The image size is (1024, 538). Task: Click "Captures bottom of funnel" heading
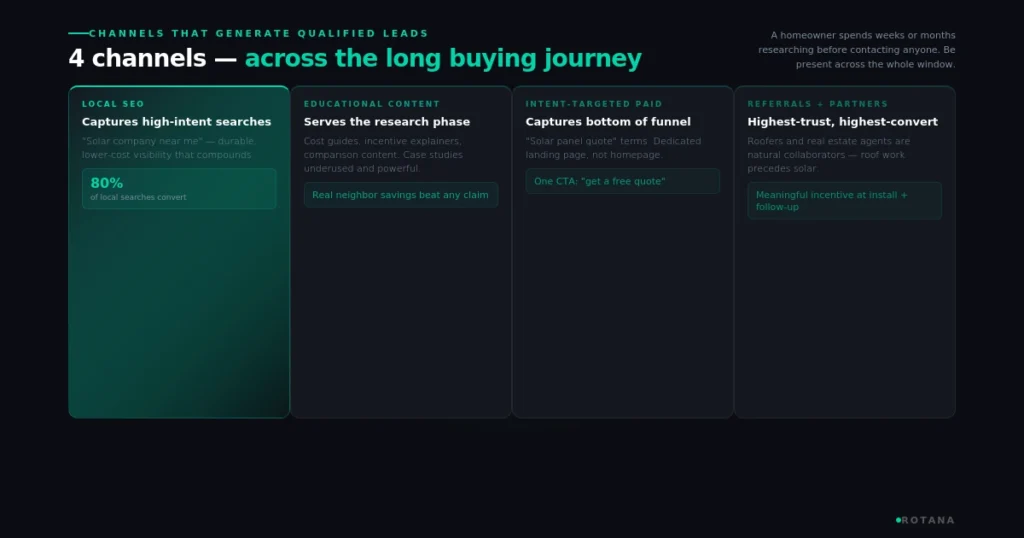coord(608,121)
